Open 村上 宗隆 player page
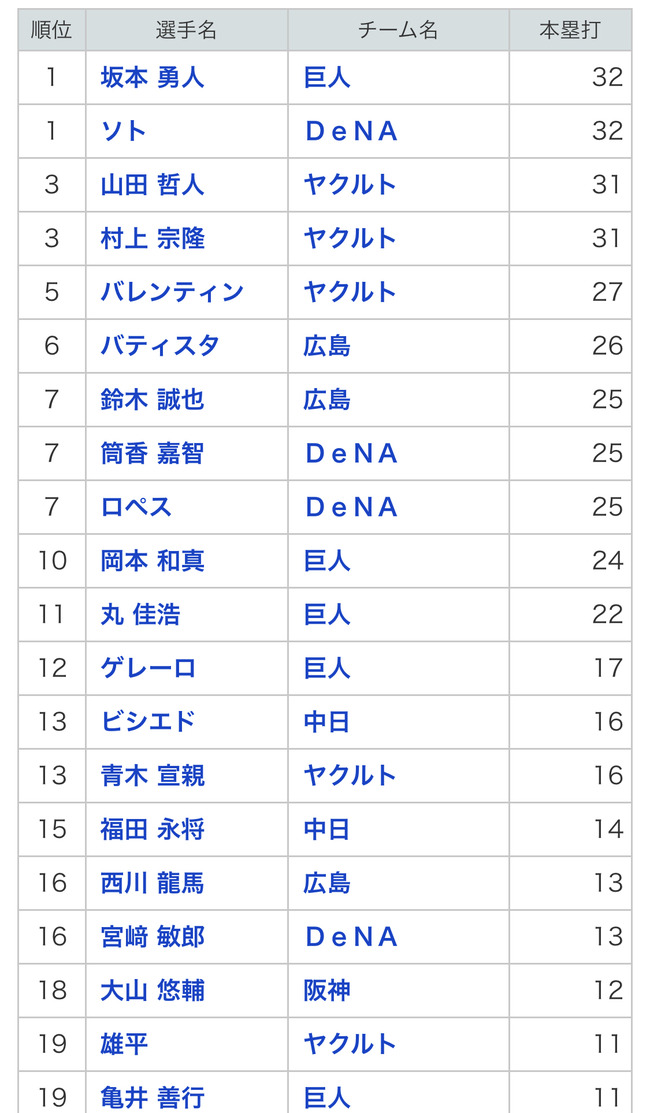Screen dimensions: 650x1113 pos(153,238)
